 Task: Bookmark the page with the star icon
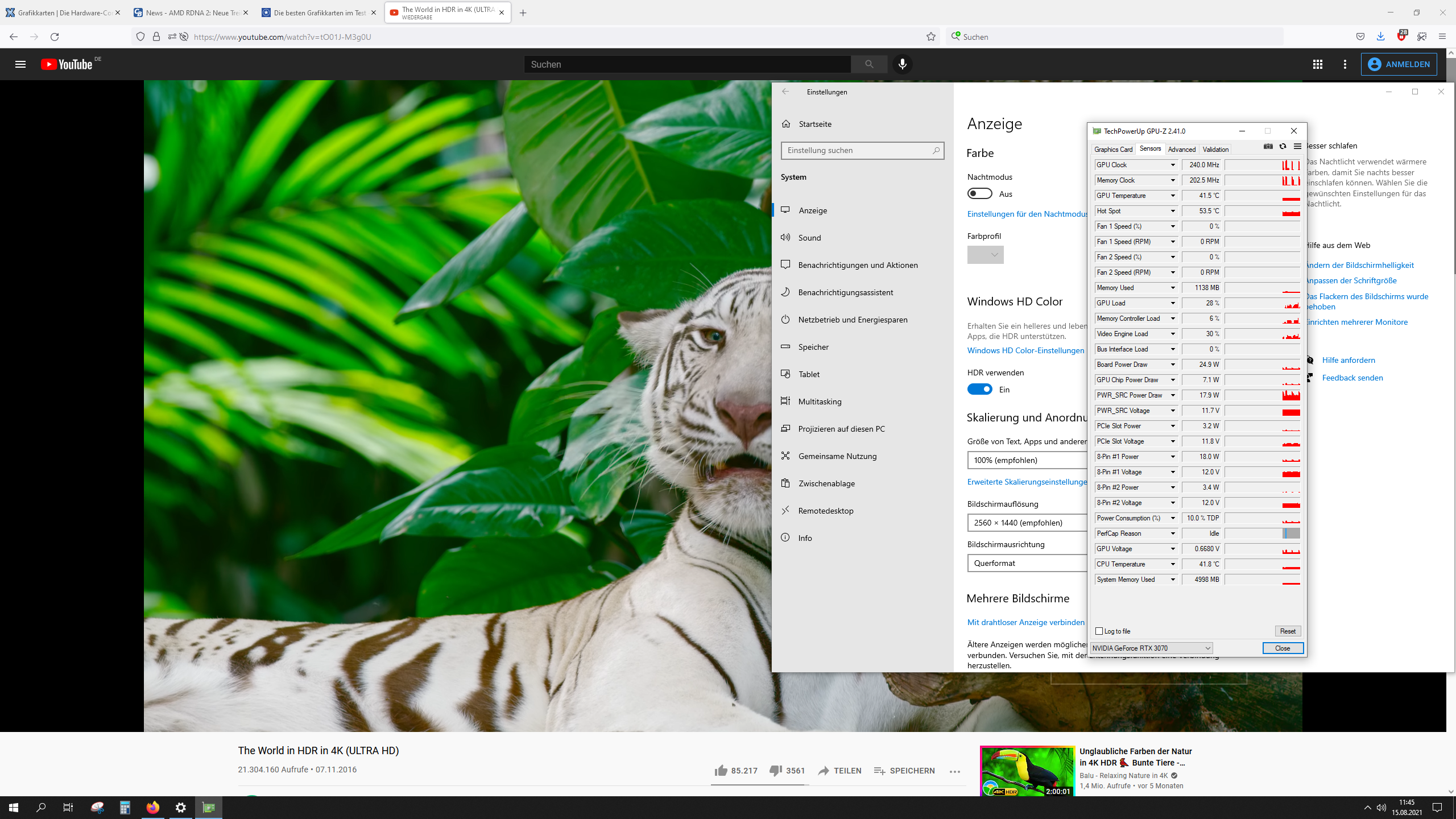coord(930,37)
